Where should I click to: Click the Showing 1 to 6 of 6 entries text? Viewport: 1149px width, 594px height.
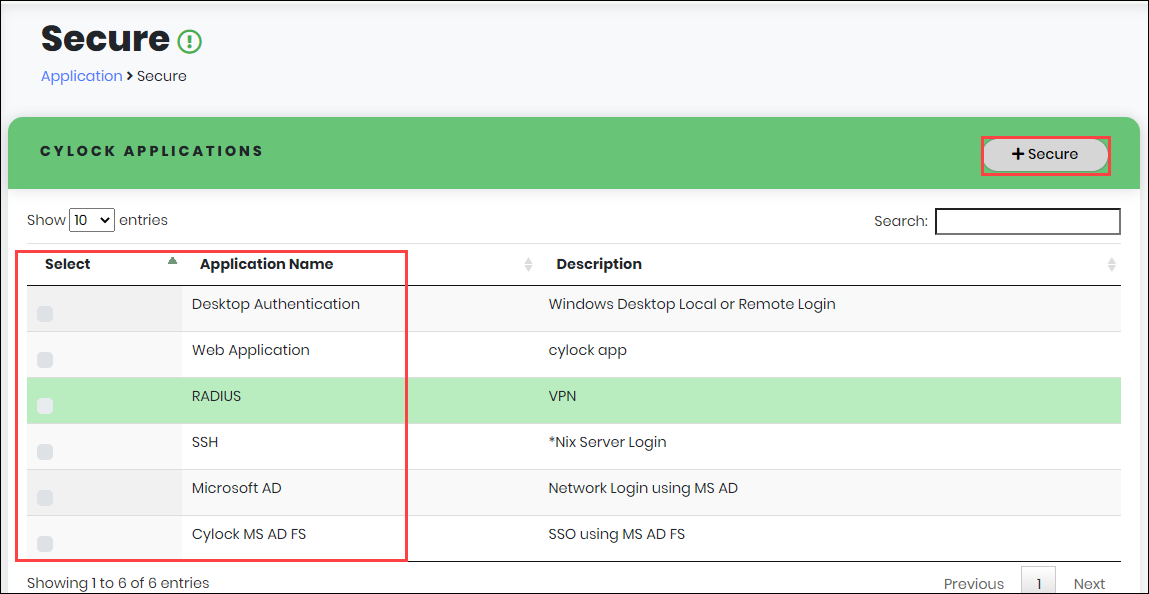click(118, 583)
